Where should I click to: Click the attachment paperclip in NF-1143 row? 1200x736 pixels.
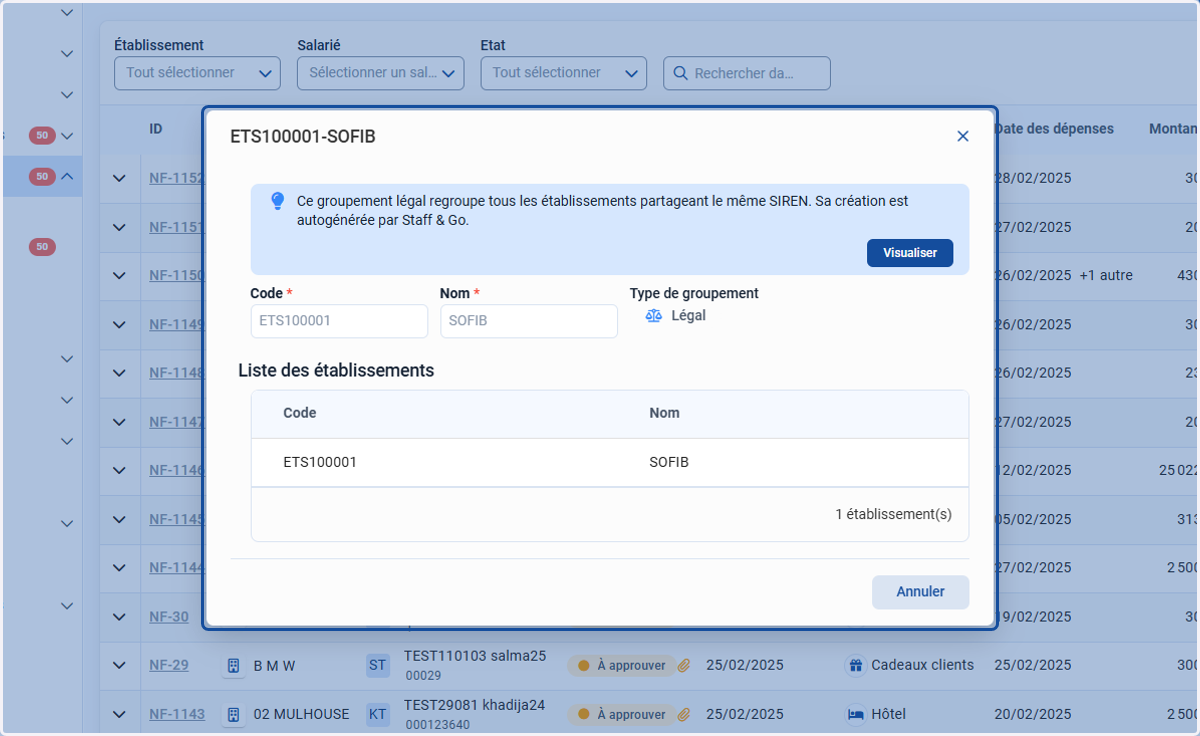[x=685, y=714]
